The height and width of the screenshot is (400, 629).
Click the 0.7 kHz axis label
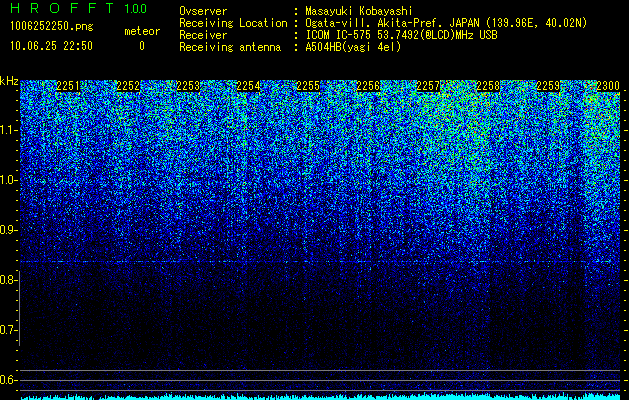pyautogui.click(x=7, y=330)
